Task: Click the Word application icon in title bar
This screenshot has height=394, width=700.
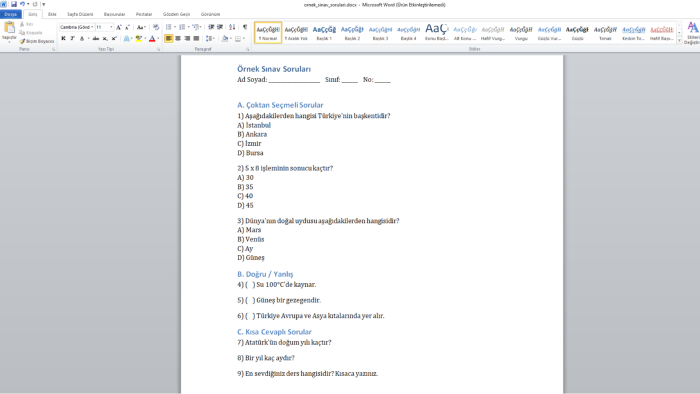Action: [4, 4]
